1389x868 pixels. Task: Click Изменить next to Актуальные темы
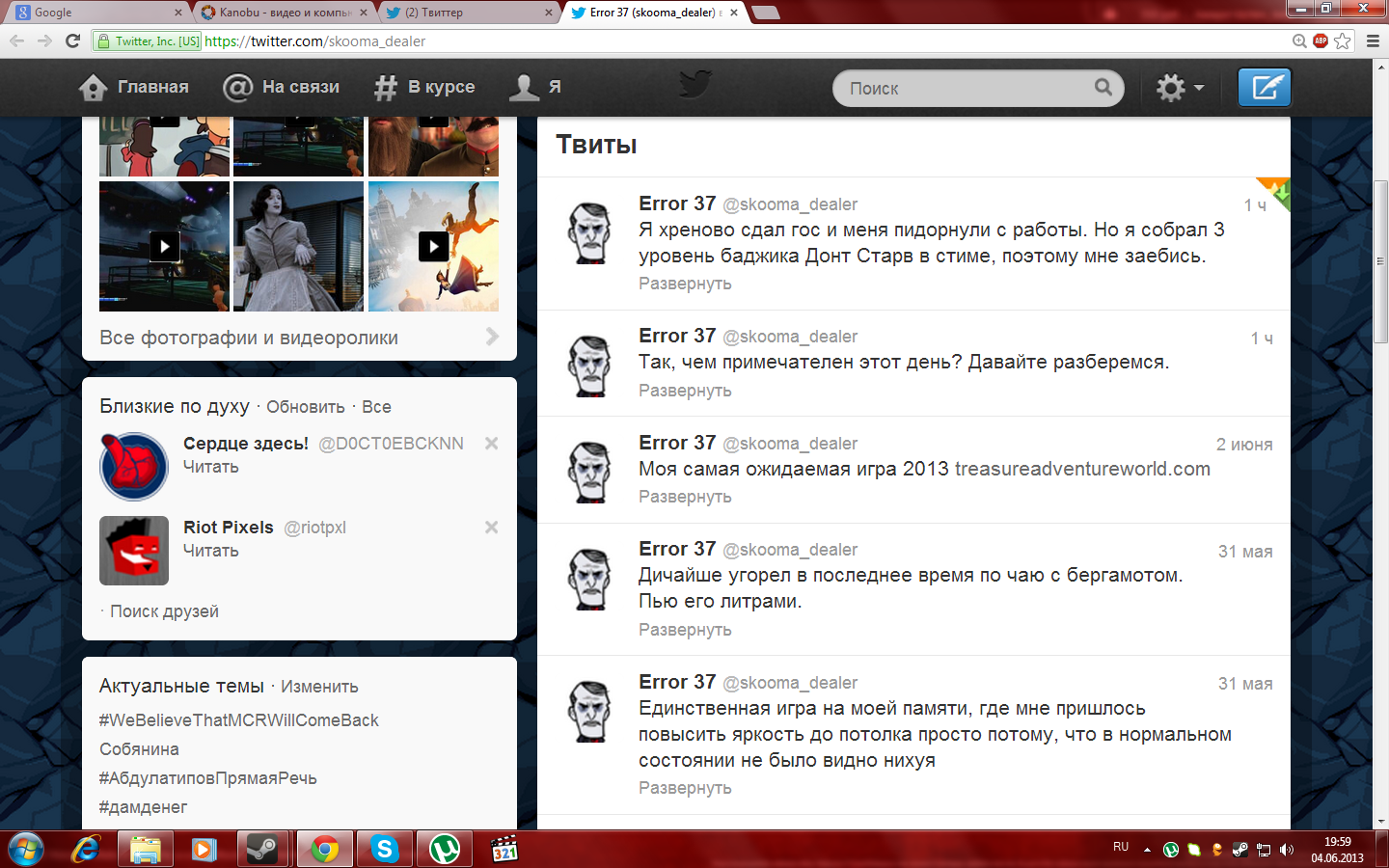coord(319,687)
